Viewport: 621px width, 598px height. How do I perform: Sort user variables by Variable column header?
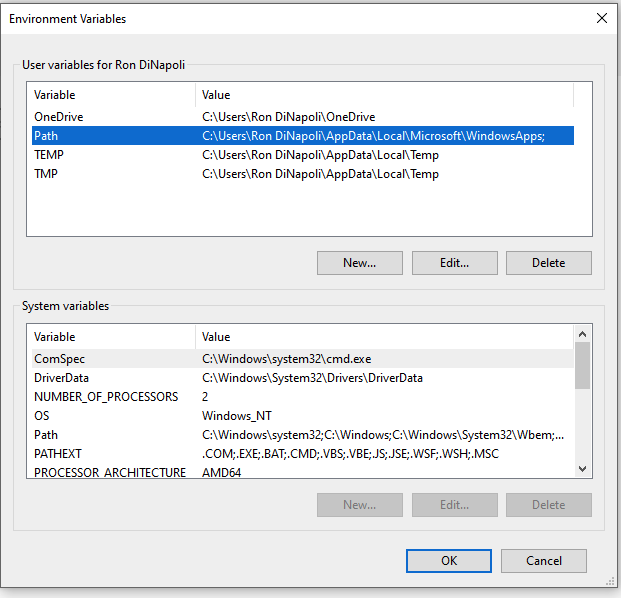point(110,95)
